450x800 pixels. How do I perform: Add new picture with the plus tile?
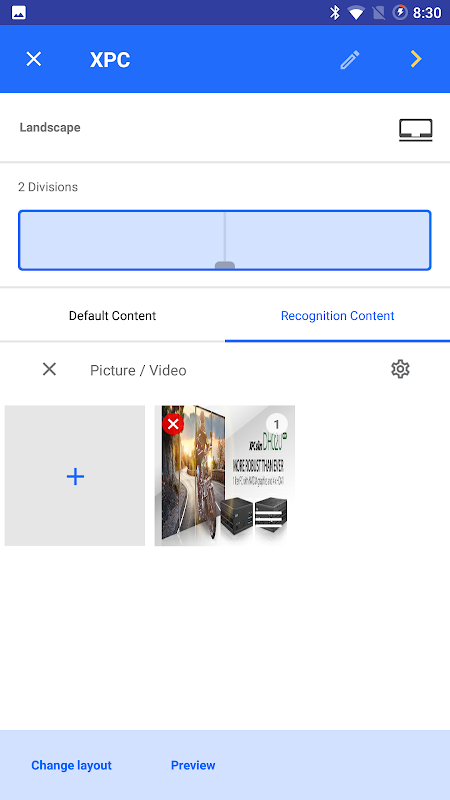coord(75,476)
